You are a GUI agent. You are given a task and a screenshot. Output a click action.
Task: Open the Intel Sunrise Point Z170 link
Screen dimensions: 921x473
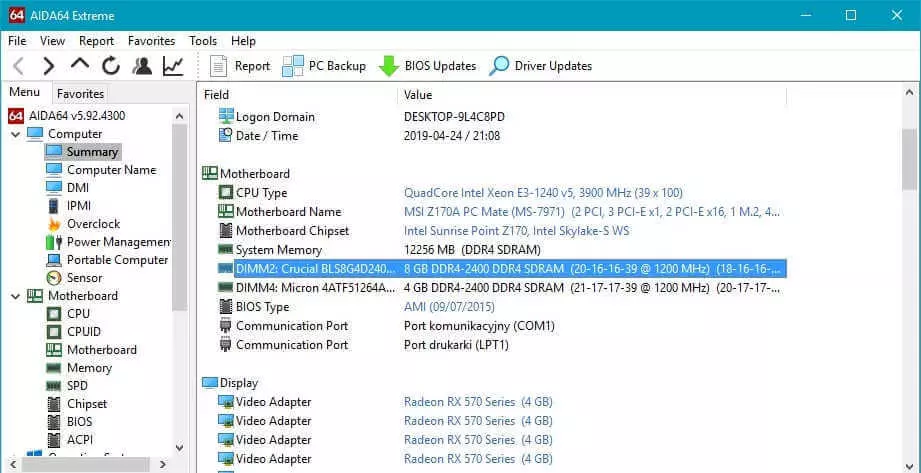(x=516, y=231)
